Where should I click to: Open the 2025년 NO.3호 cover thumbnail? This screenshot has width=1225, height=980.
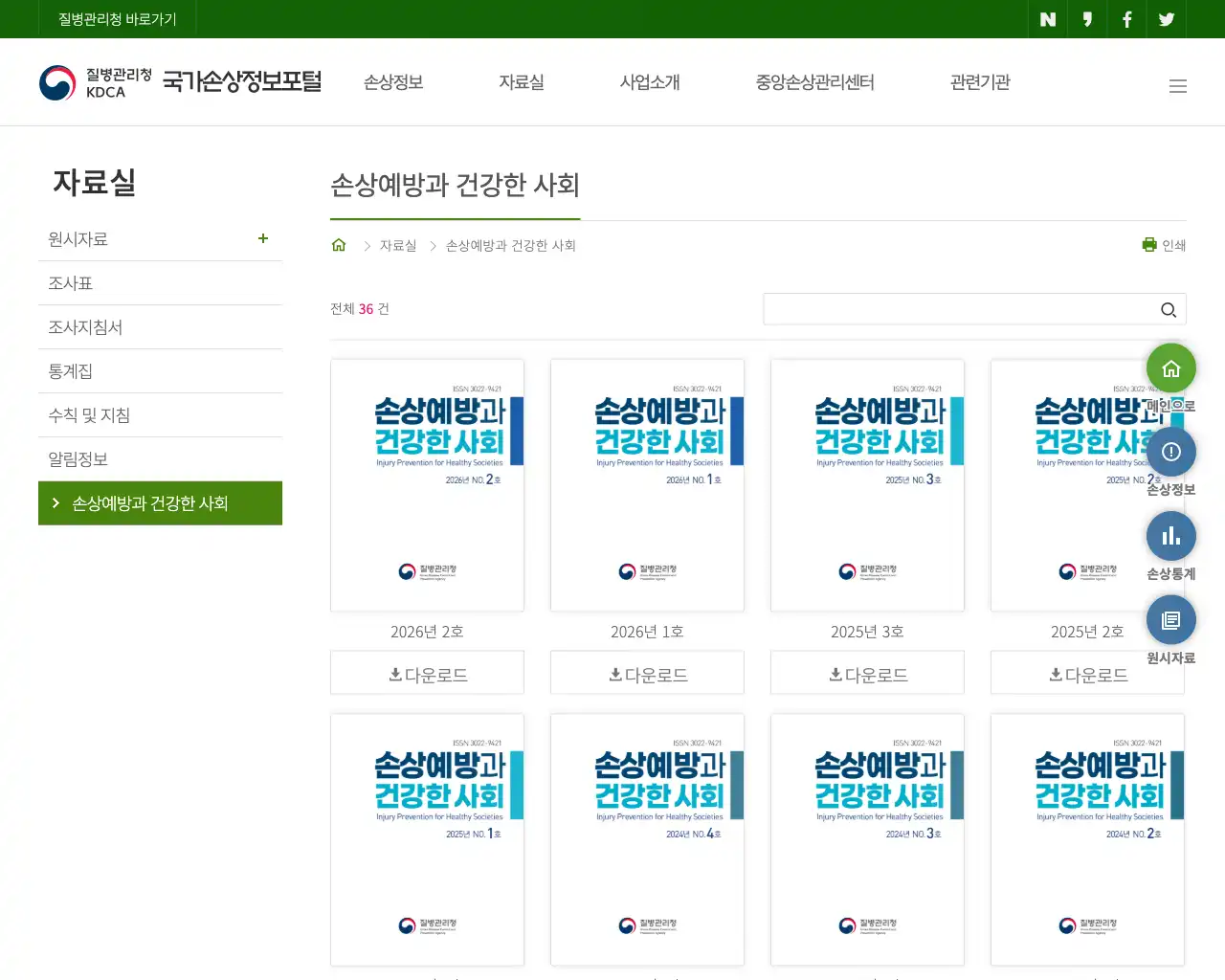pos(867,485)
